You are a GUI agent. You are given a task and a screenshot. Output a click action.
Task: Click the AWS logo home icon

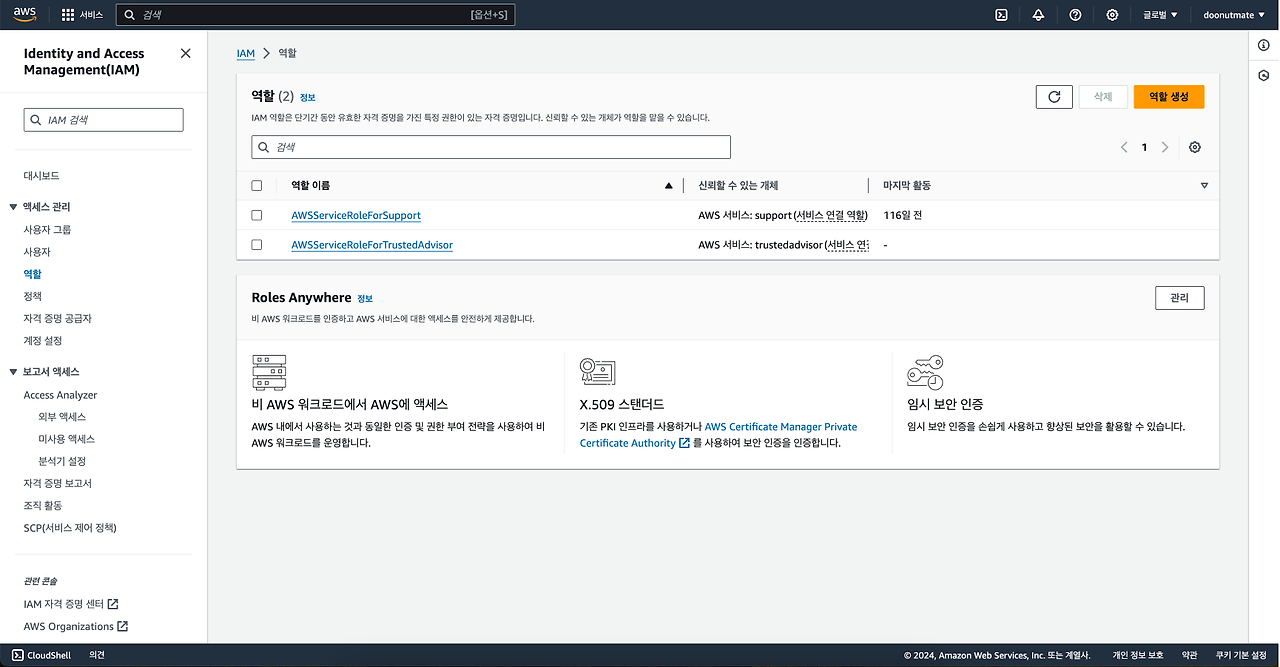pyautogui.click(x=25, y=14)
